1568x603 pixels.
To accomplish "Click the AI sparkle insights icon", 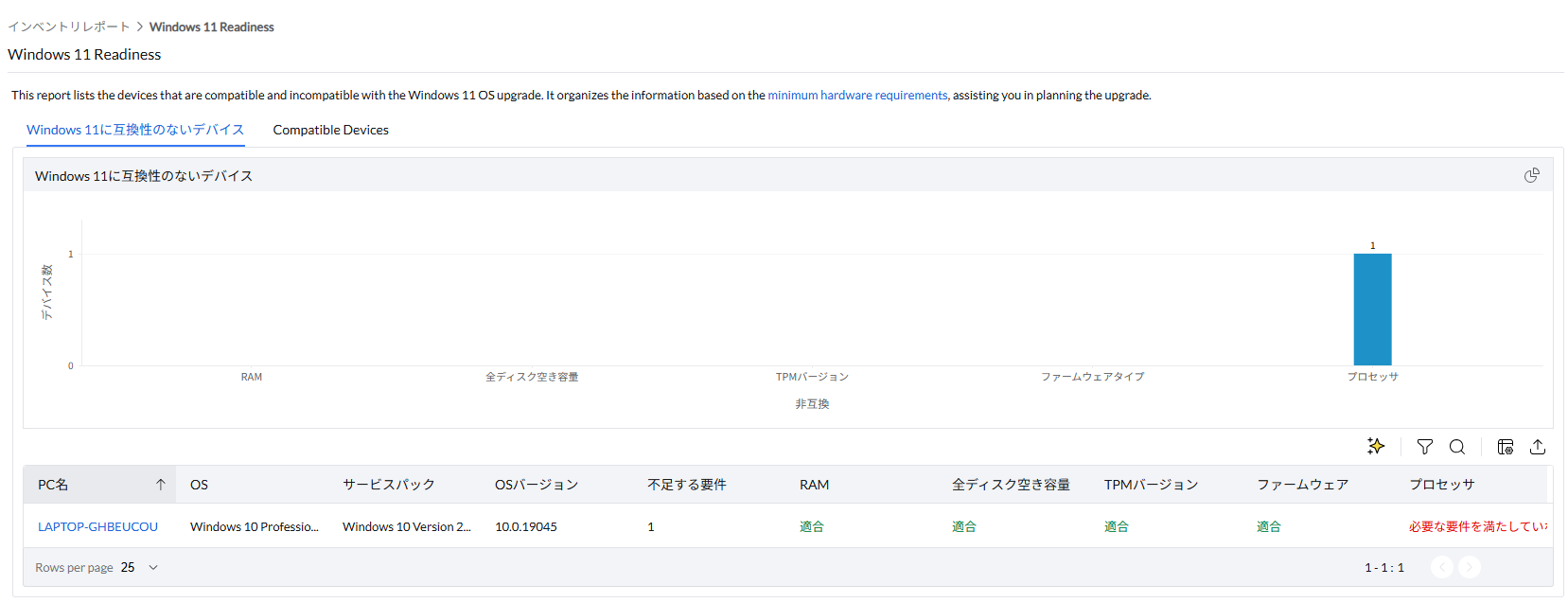I will 1376,446.
